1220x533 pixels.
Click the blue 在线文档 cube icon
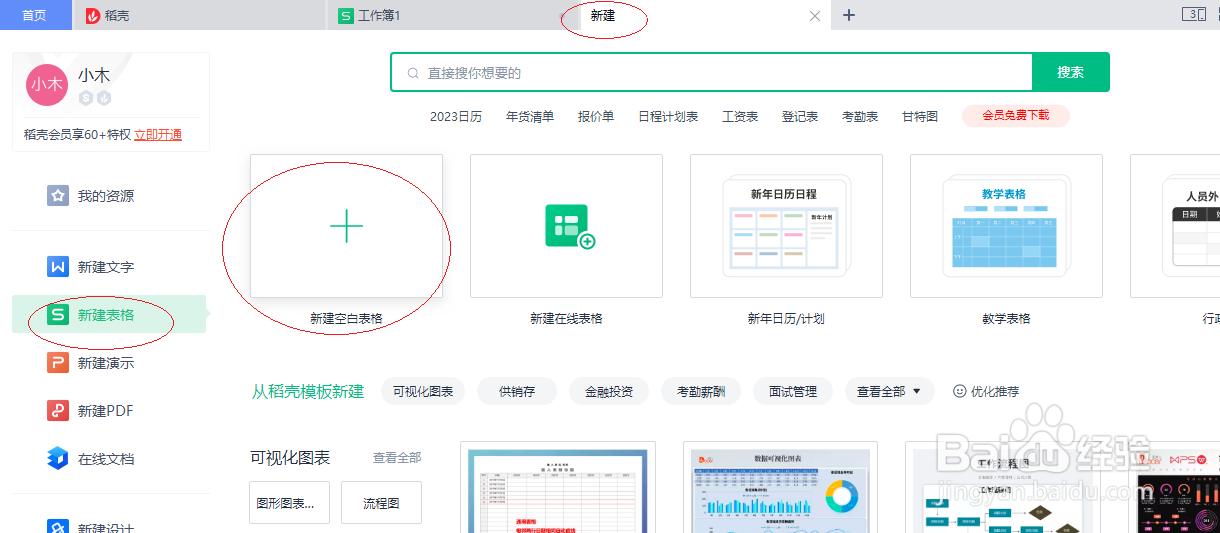[x=58, y=459]
